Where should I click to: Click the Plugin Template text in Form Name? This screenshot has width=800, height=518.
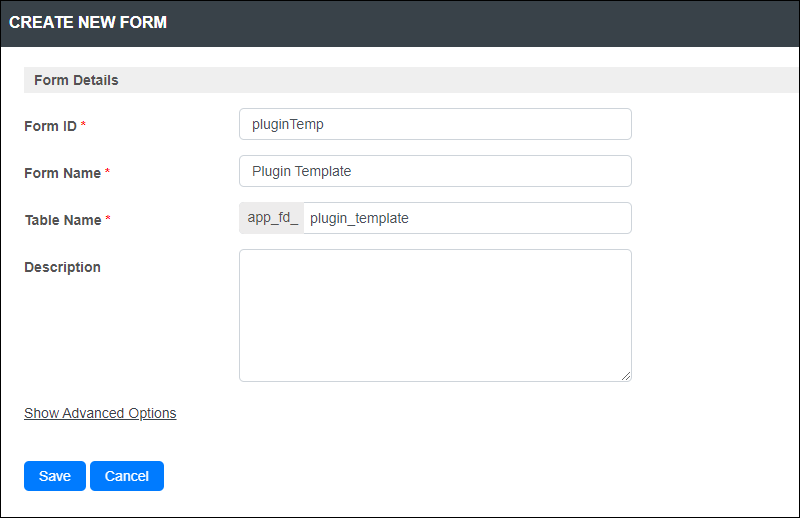[x=302, y=171]
